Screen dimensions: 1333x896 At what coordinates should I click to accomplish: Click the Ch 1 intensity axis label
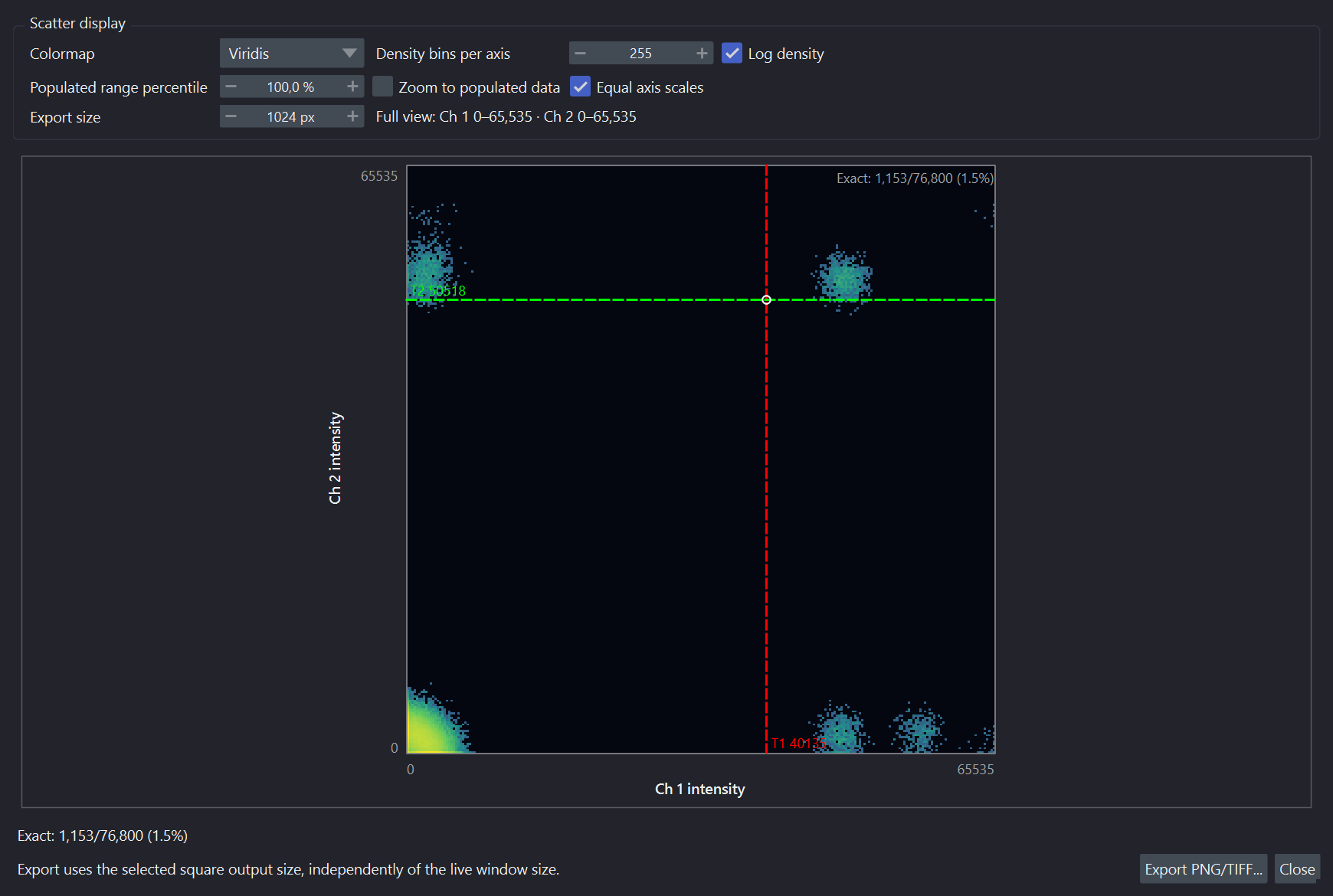699,789
